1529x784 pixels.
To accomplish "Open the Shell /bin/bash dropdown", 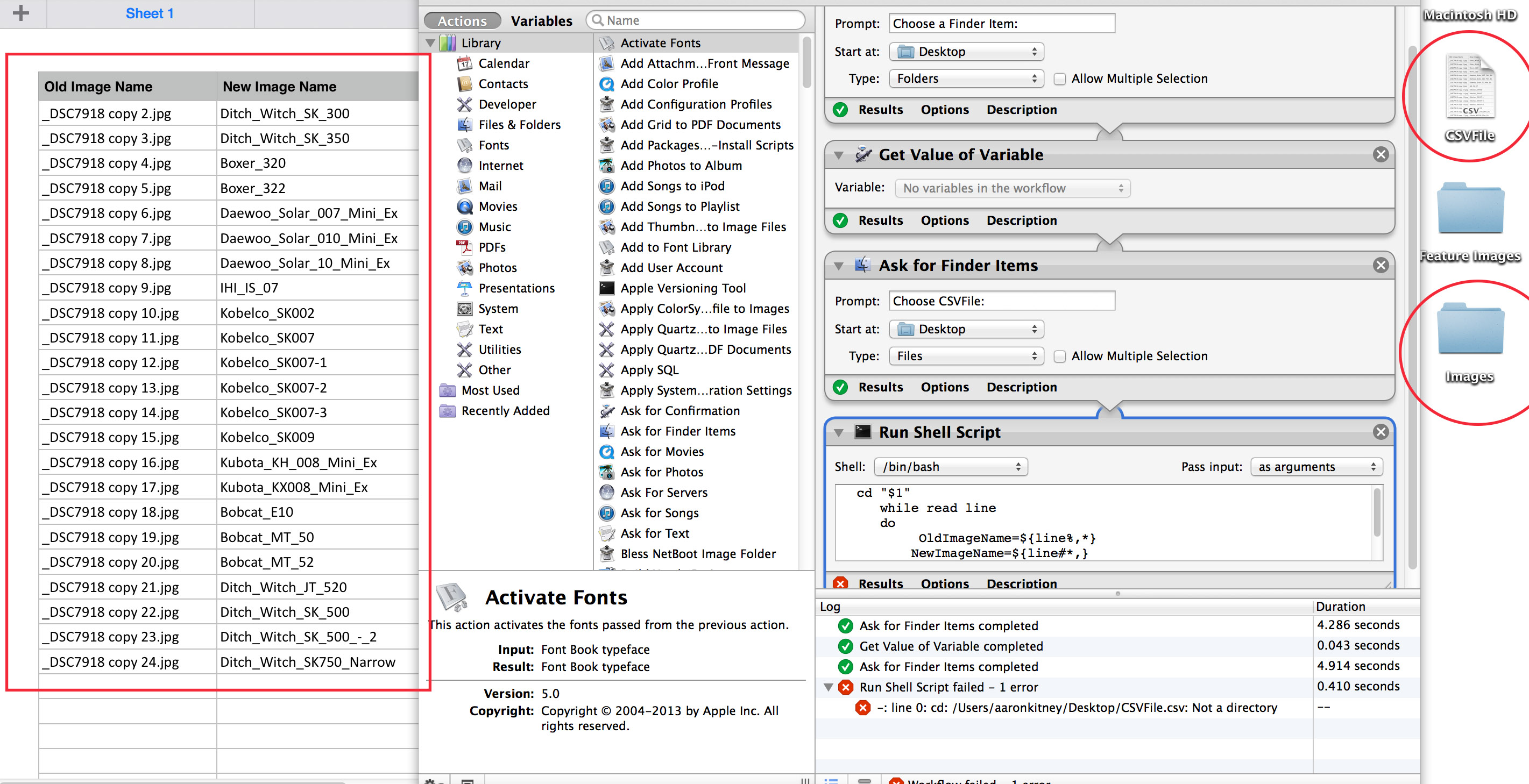I will [x=950, y=467].
